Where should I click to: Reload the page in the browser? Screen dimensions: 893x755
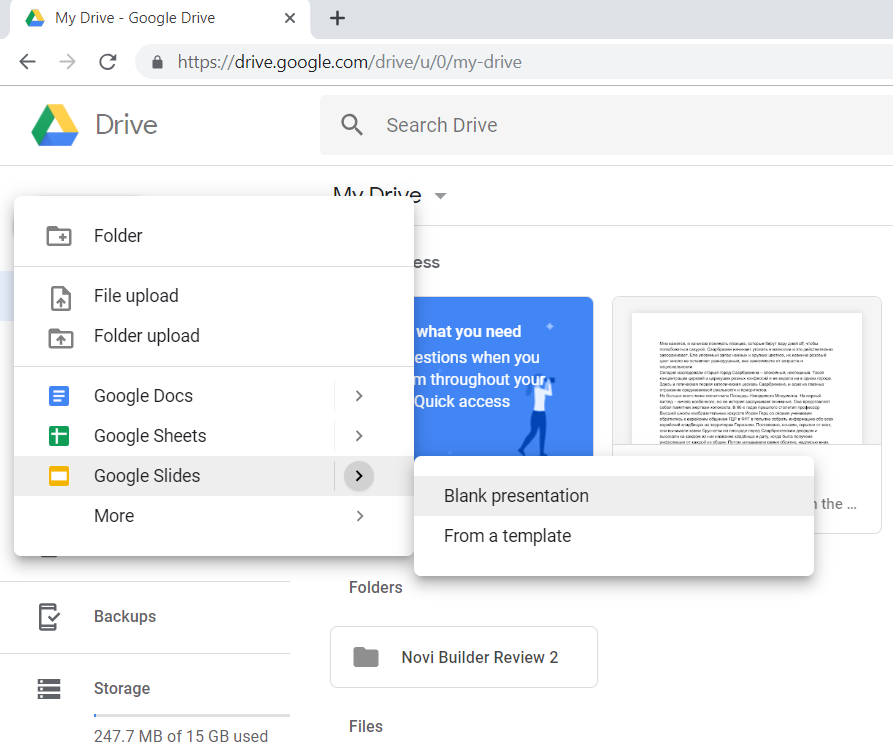(108, 62)
